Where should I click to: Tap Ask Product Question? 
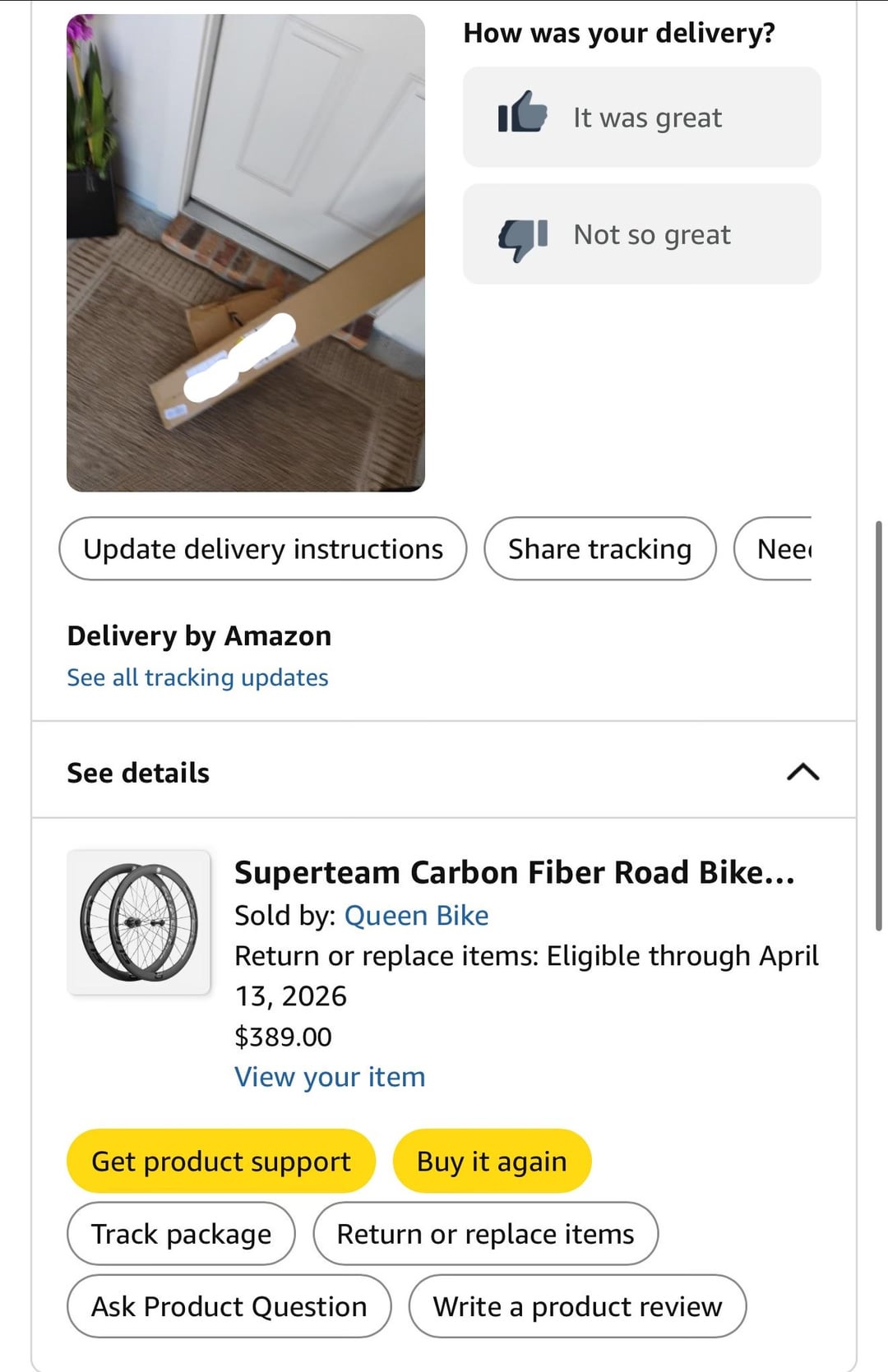click(x=229, y=1306)
